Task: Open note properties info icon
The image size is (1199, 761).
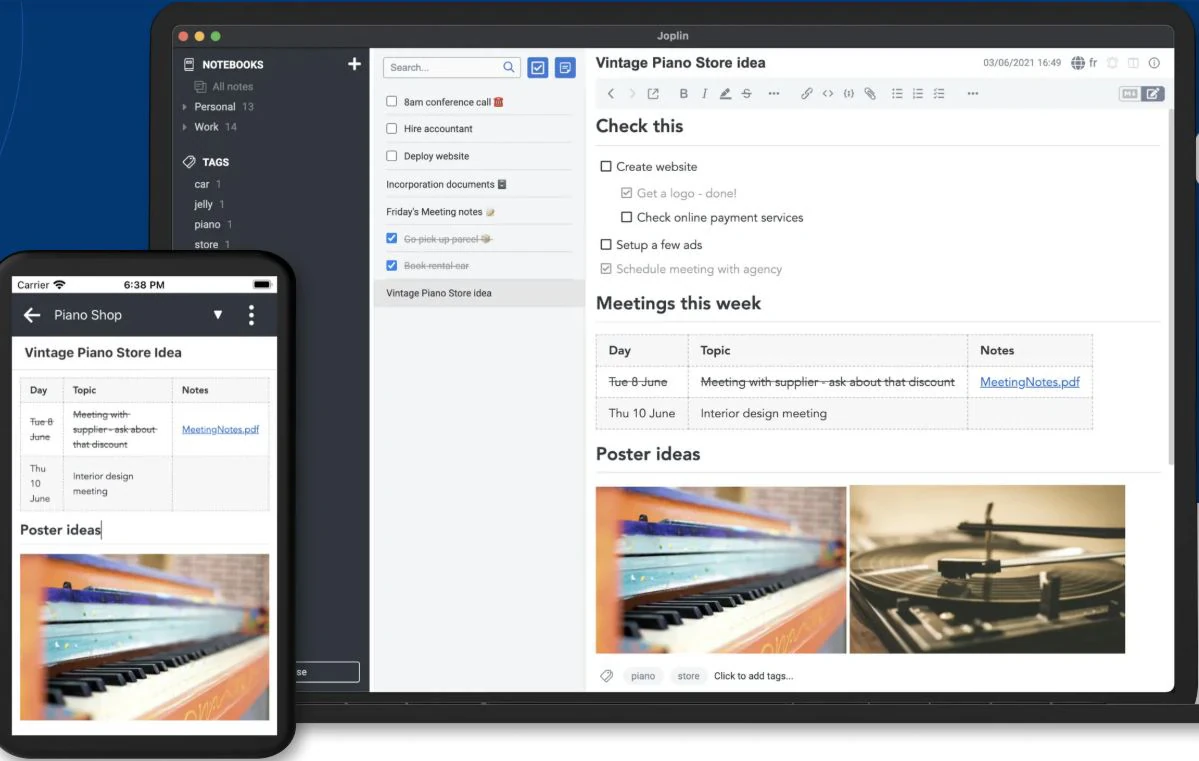Action: tap(1154, 63)
